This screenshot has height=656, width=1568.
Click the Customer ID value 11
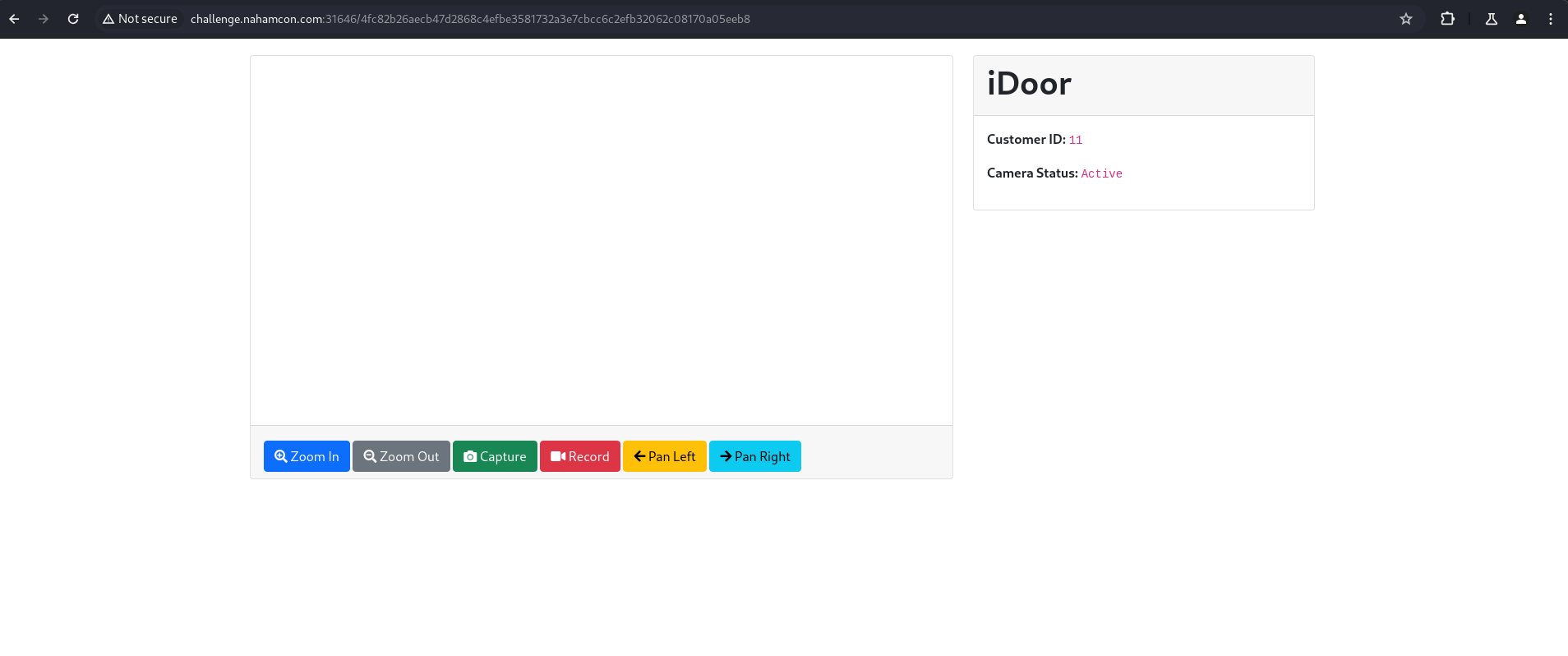(1075, 141)
